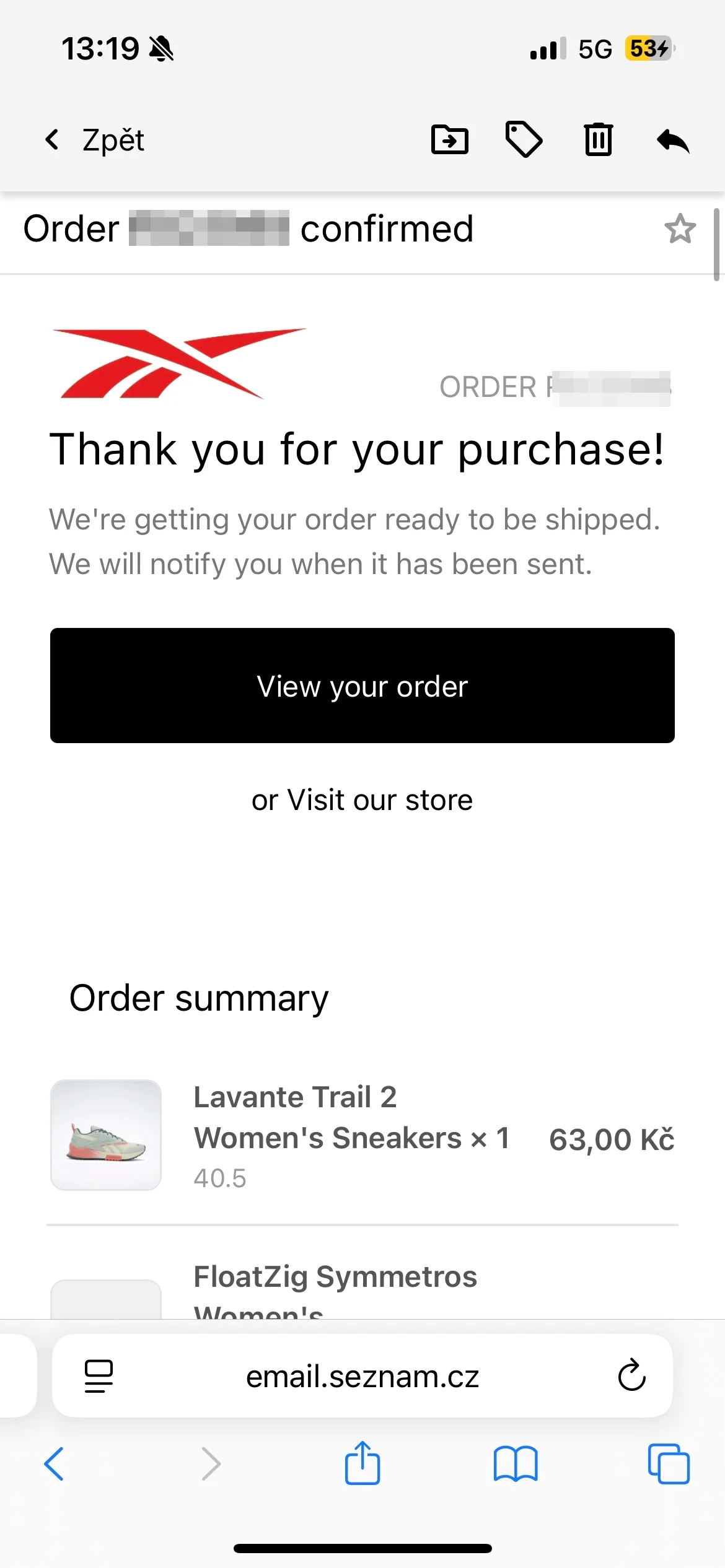725x1568 pixels.
Task: Open Safari bookmarks book icon
Action: pyautogui.click(x=516, y=1464)
